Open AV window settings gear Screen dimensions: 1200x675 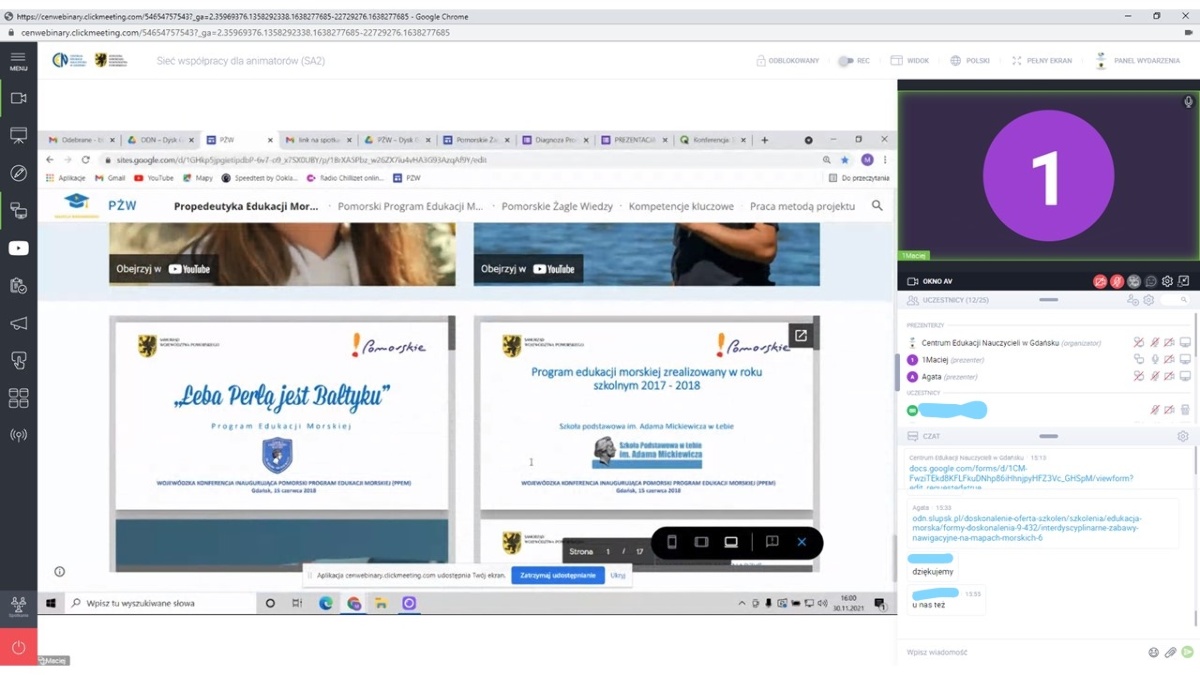(1167, 282)
